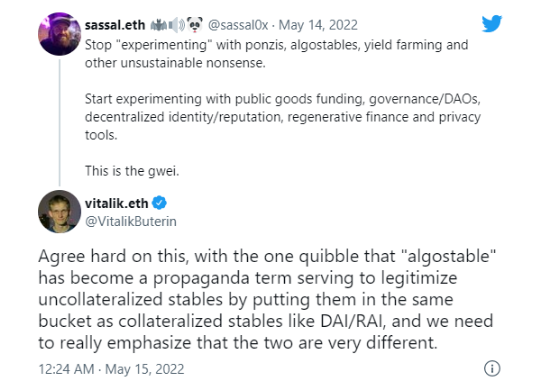548x383 pixels.
Task: Click the Twitter bird logo
Action: tap(492, 23)
